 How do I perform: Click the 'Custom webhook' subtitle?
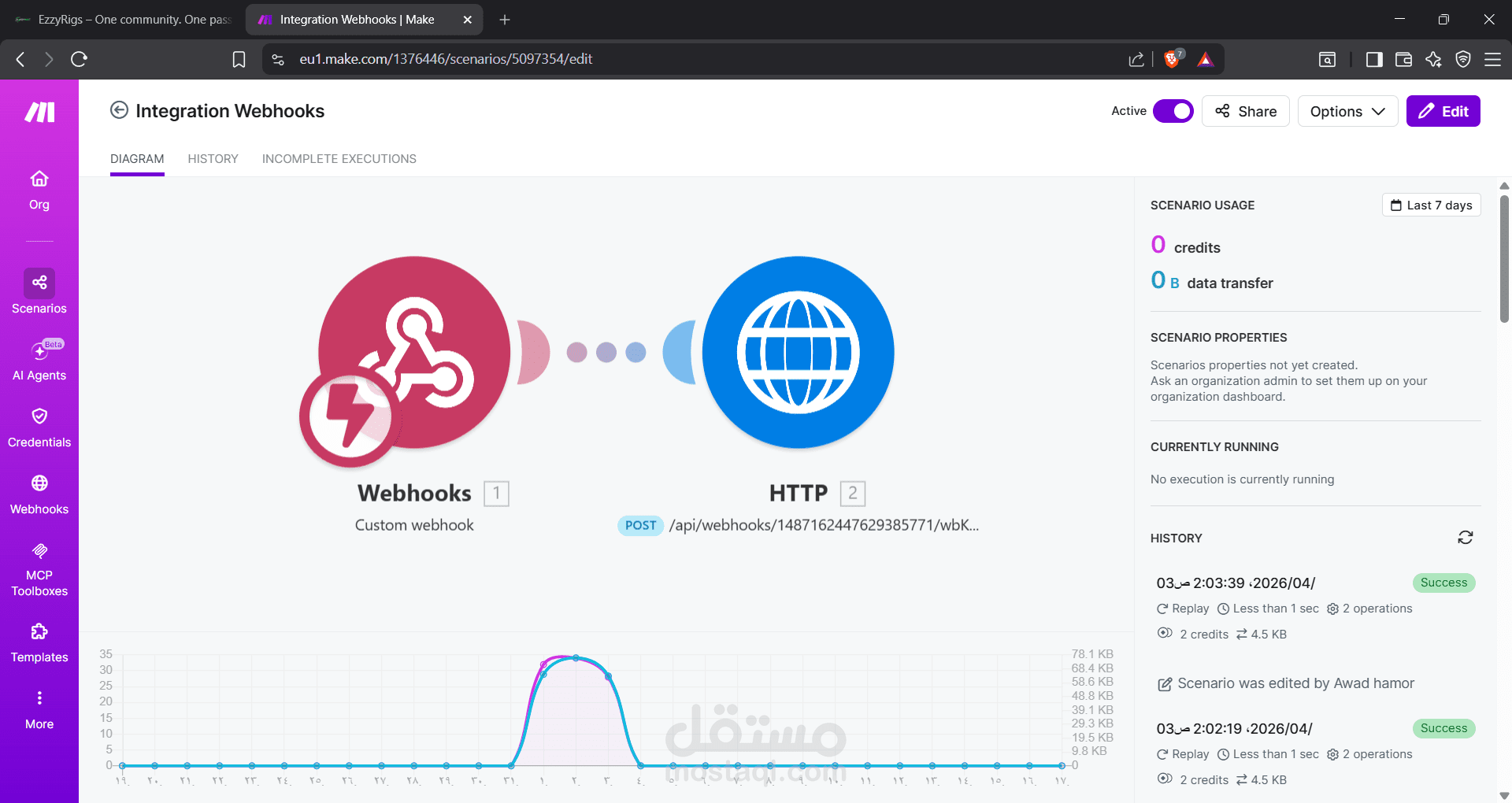pyautogui.click(x=414, y=525)
